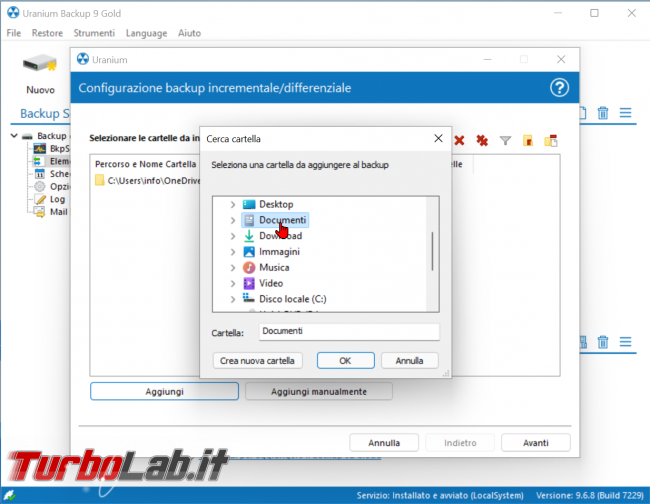Open the filter funnel icon
This screenshot has height=504, width=650.
505,141
